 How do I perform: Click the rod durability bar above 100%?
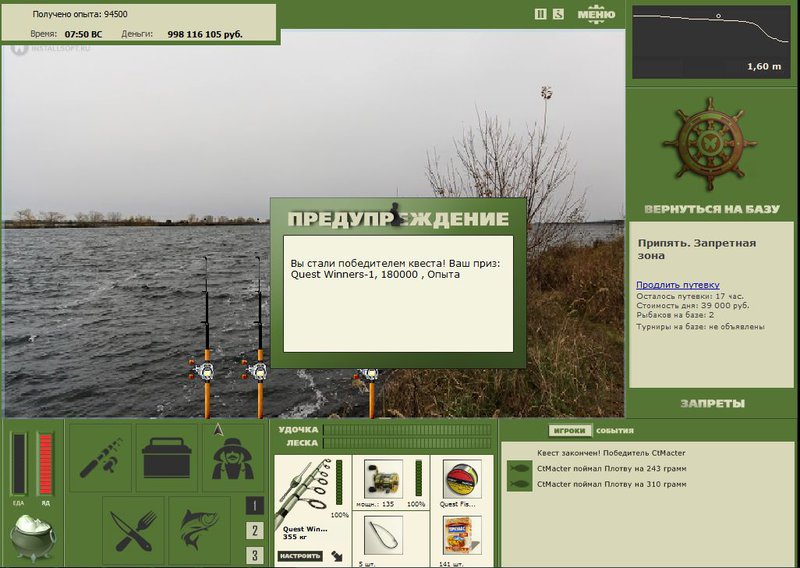pos(339,482)
